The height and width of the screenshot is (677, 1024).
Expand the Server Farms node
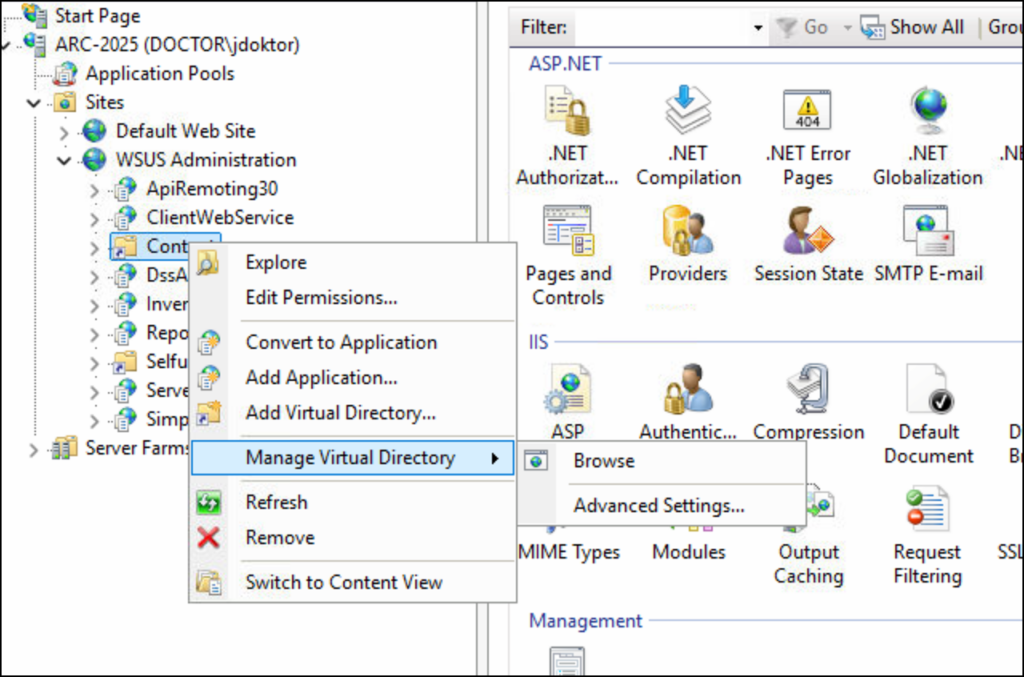(34, 449)
